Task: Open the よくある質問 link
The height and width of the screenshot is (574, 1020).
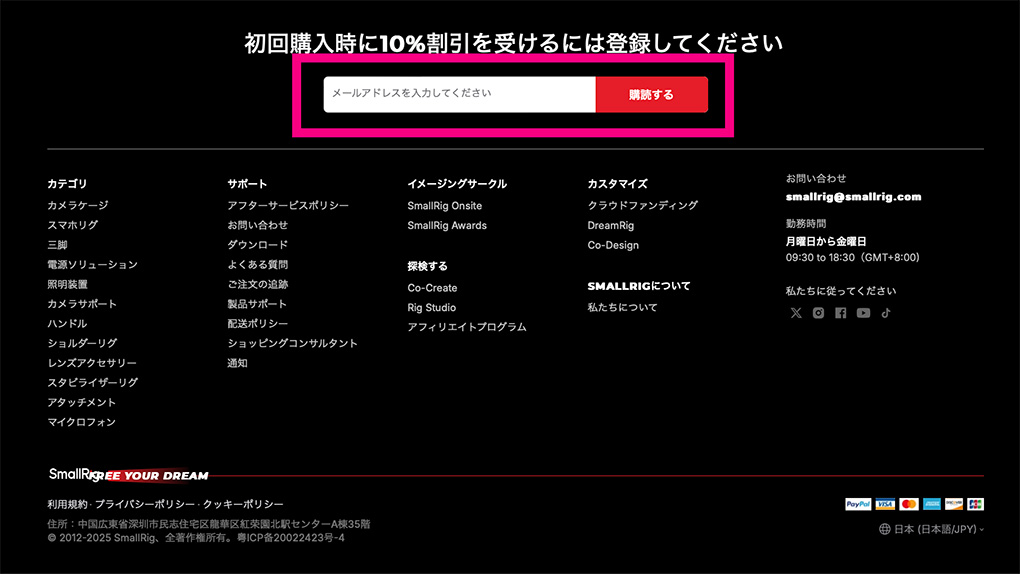Action: coord(258,264)
